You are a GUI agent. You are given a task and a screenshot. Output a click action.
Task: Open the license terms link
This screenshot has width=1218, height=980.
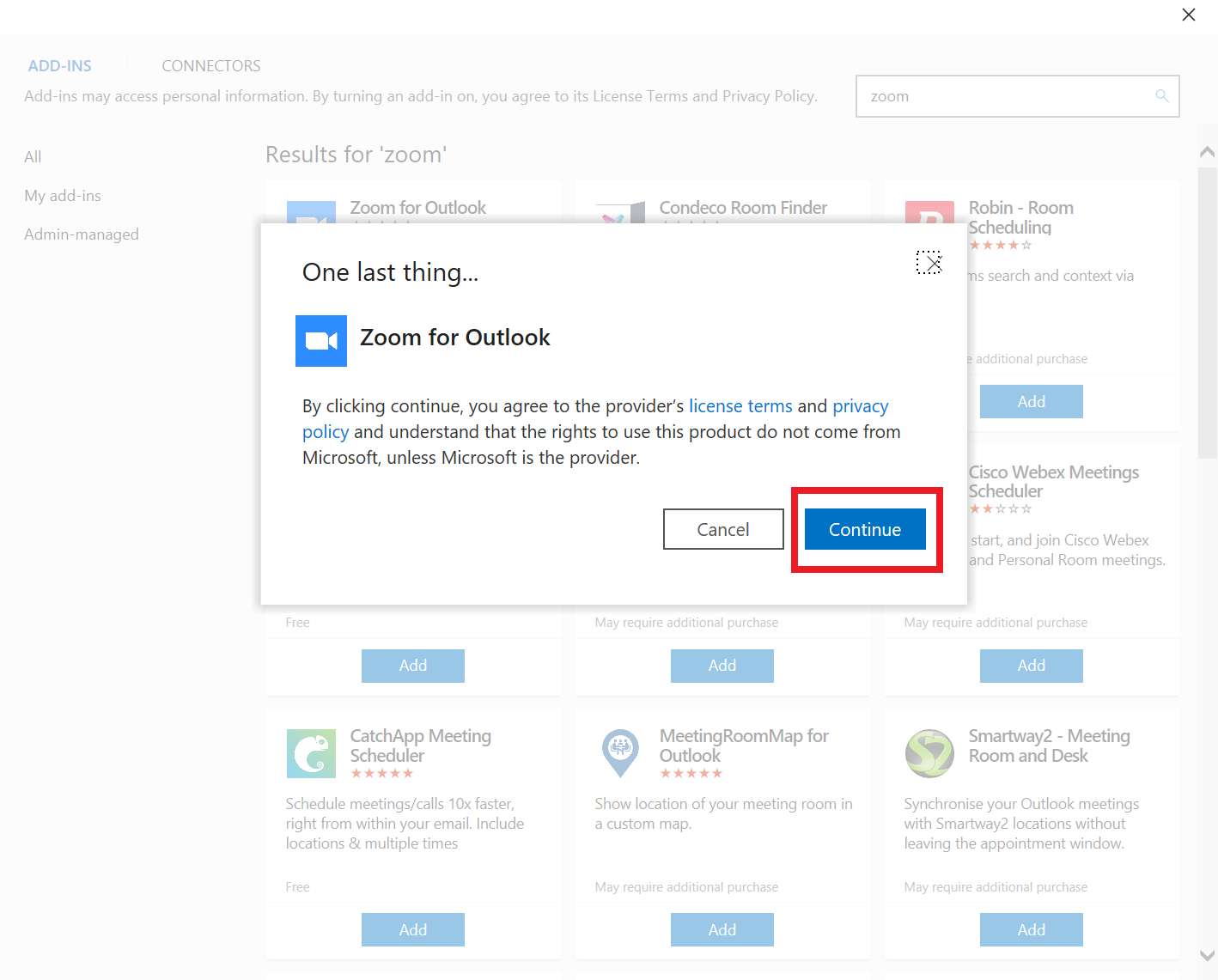740,405
